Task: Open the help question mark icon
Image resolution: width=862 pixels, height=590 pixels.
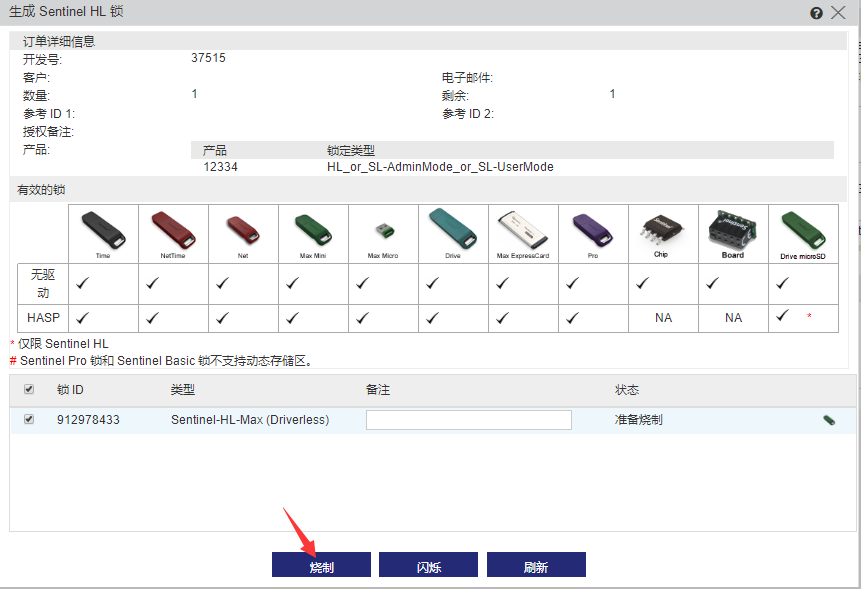Action: pyautogui.click(x=816, y=13)
